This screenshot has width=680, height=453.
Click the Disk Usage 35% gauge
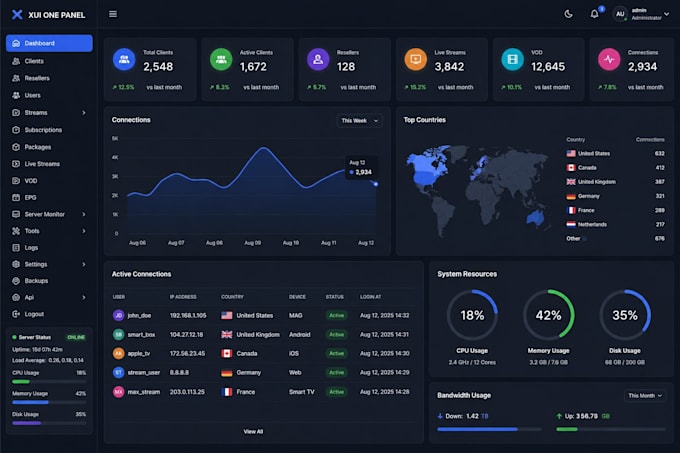[625, 315]
